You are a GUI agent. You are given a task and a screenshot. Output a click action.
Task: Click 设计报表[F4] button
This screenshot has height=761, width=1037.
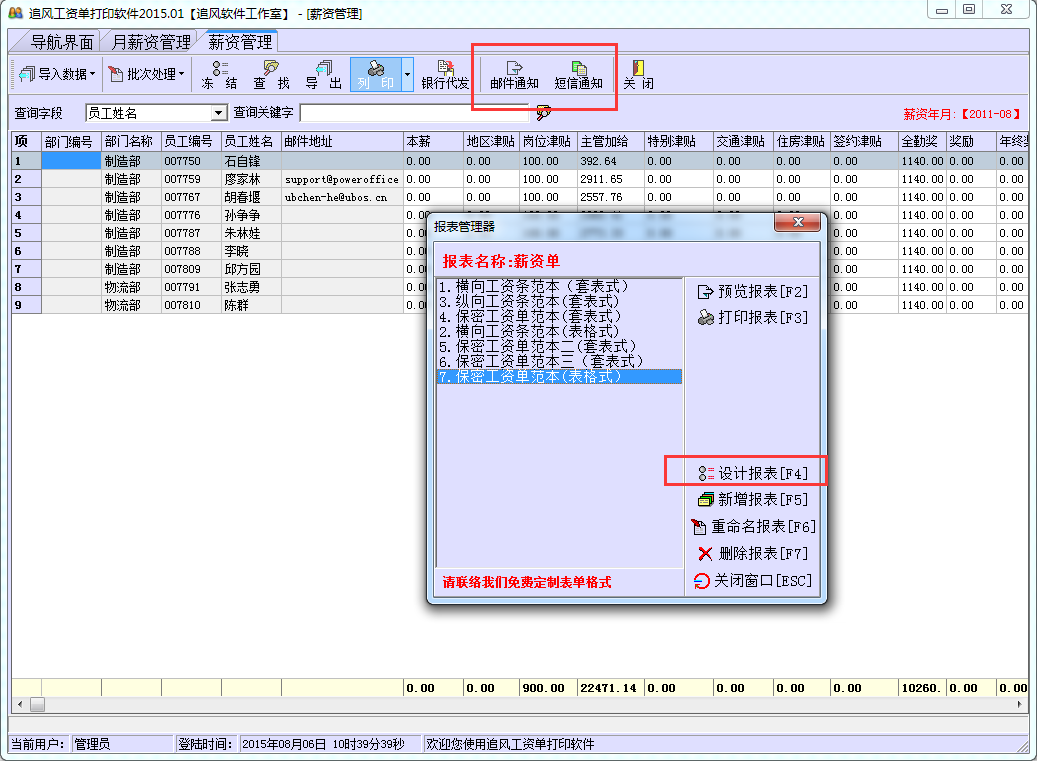pos(752,473)
